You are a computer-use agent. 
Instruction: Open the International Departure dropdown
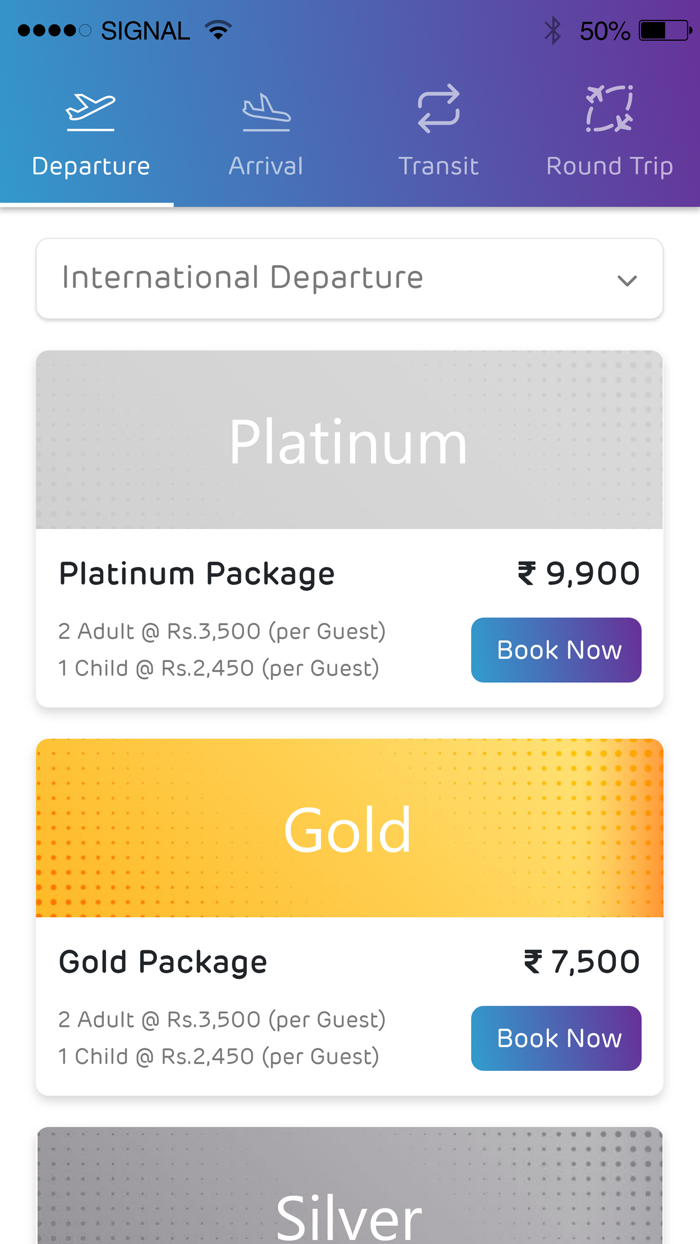coord(349,278)
